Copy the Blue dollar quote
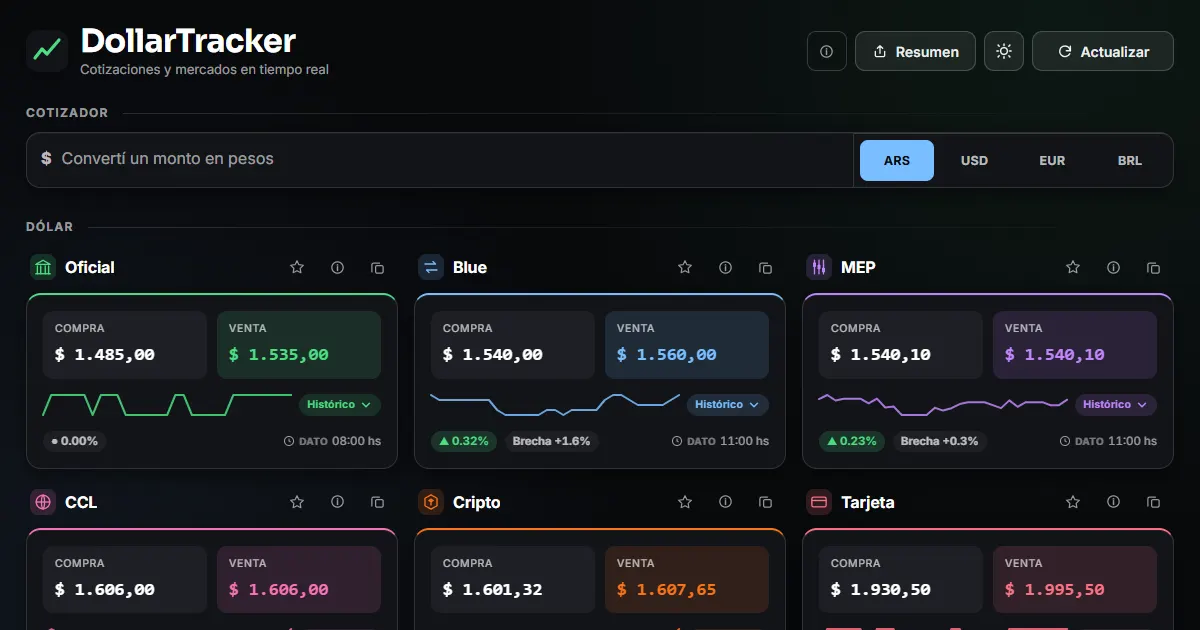1200x630 pixels. coord(765,267)
